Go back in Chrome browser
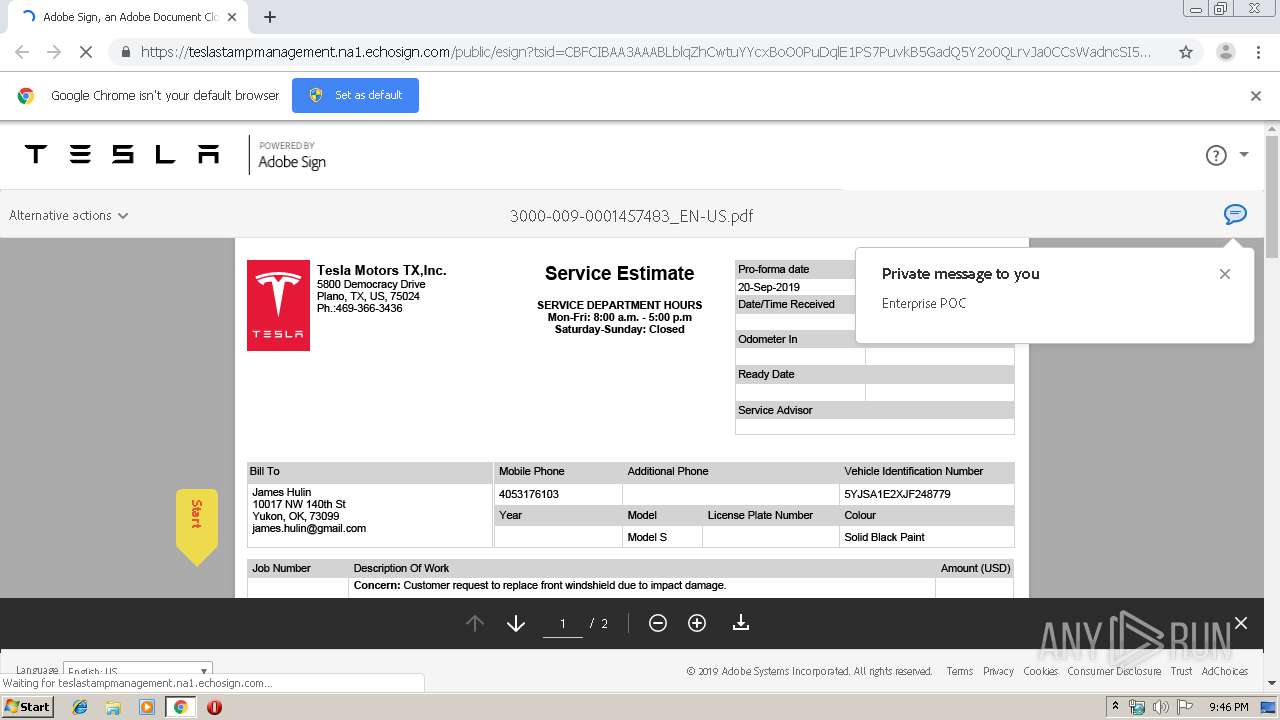The height and width of the screenshot is (720, 1280). (22, 52)
